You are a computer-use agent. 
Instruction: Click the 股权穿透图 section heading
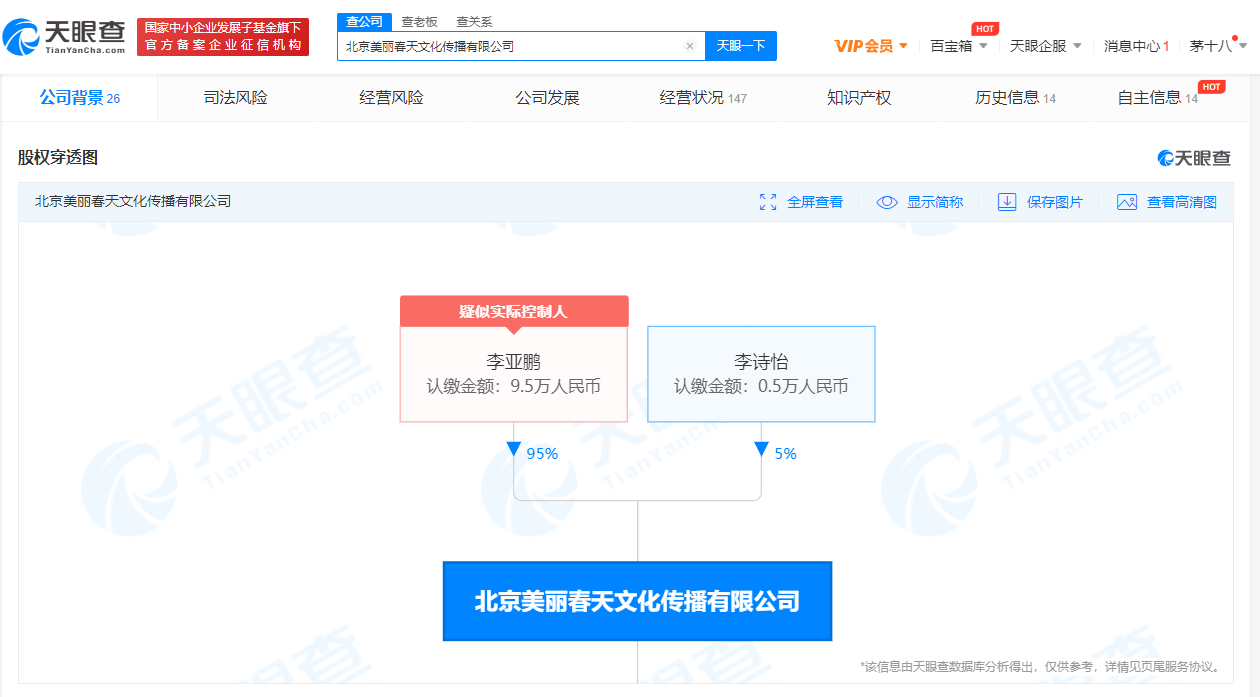tap(58, 158)
